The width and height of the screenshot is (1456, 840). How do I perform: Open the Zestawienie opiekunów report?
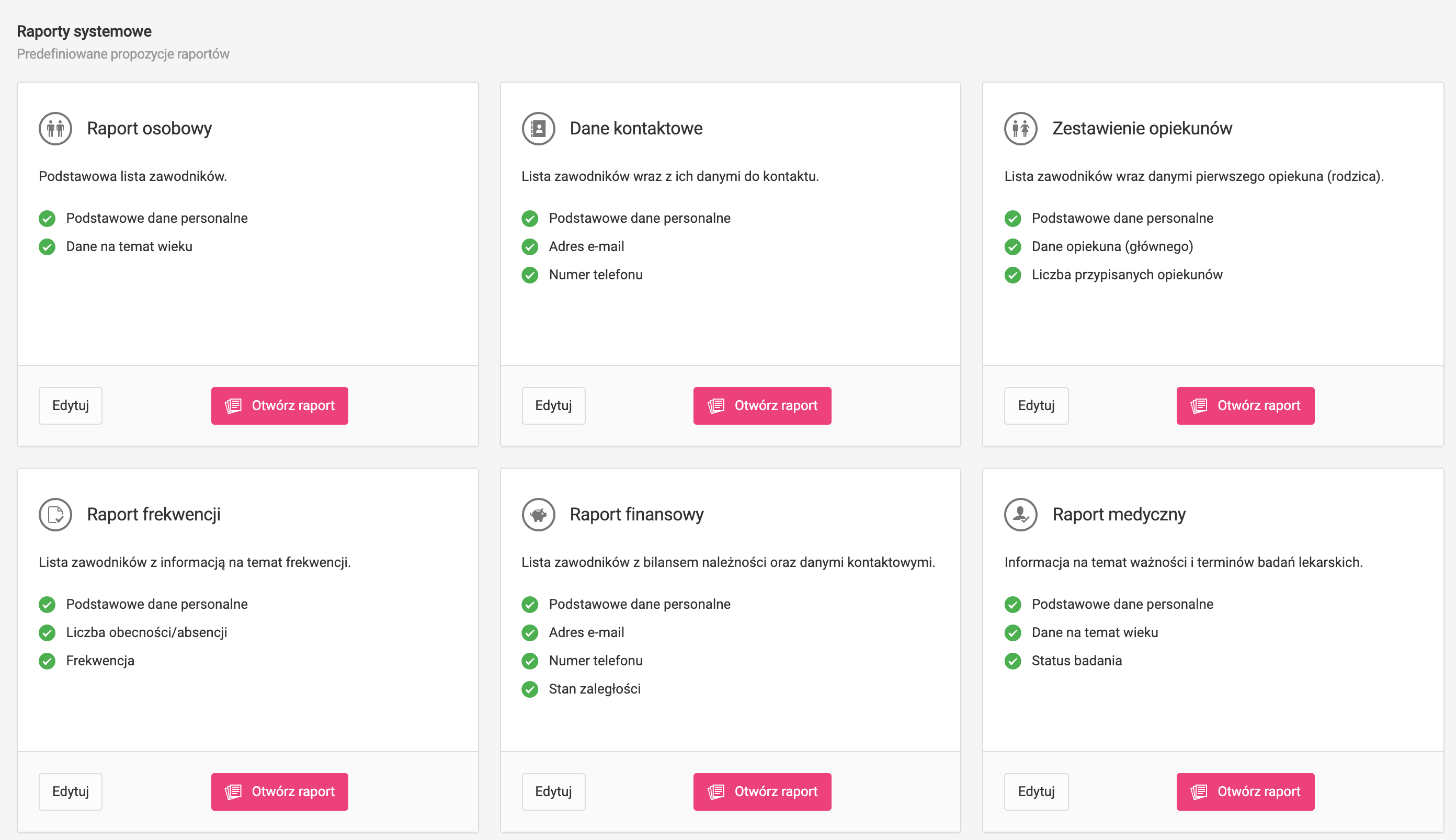tap(1245, 405)
